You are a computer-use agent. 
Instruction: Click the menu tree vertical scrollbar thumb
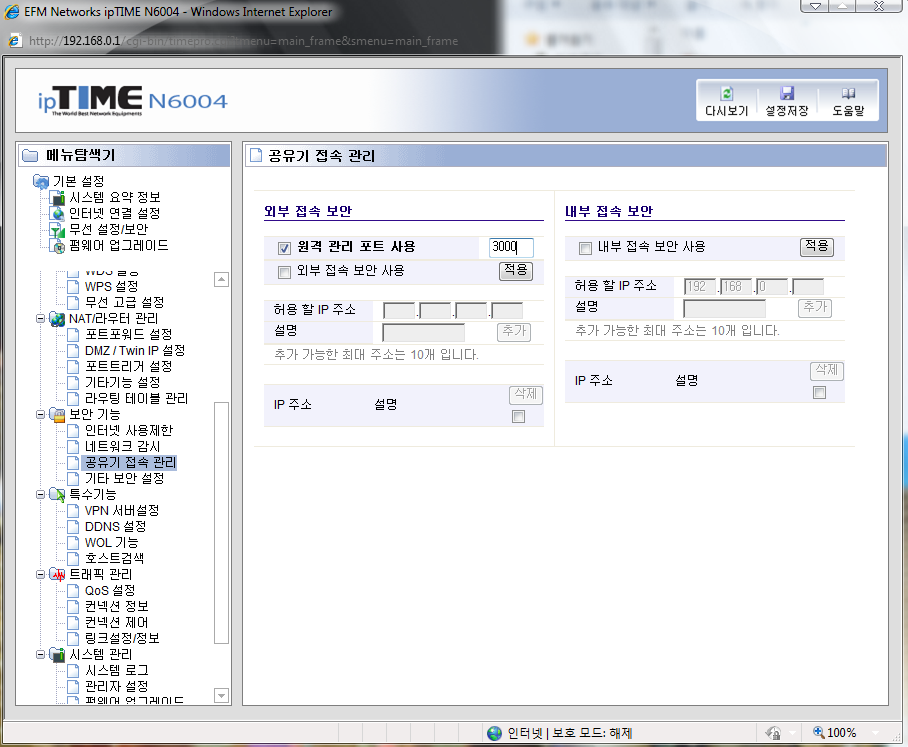(221, 522)
